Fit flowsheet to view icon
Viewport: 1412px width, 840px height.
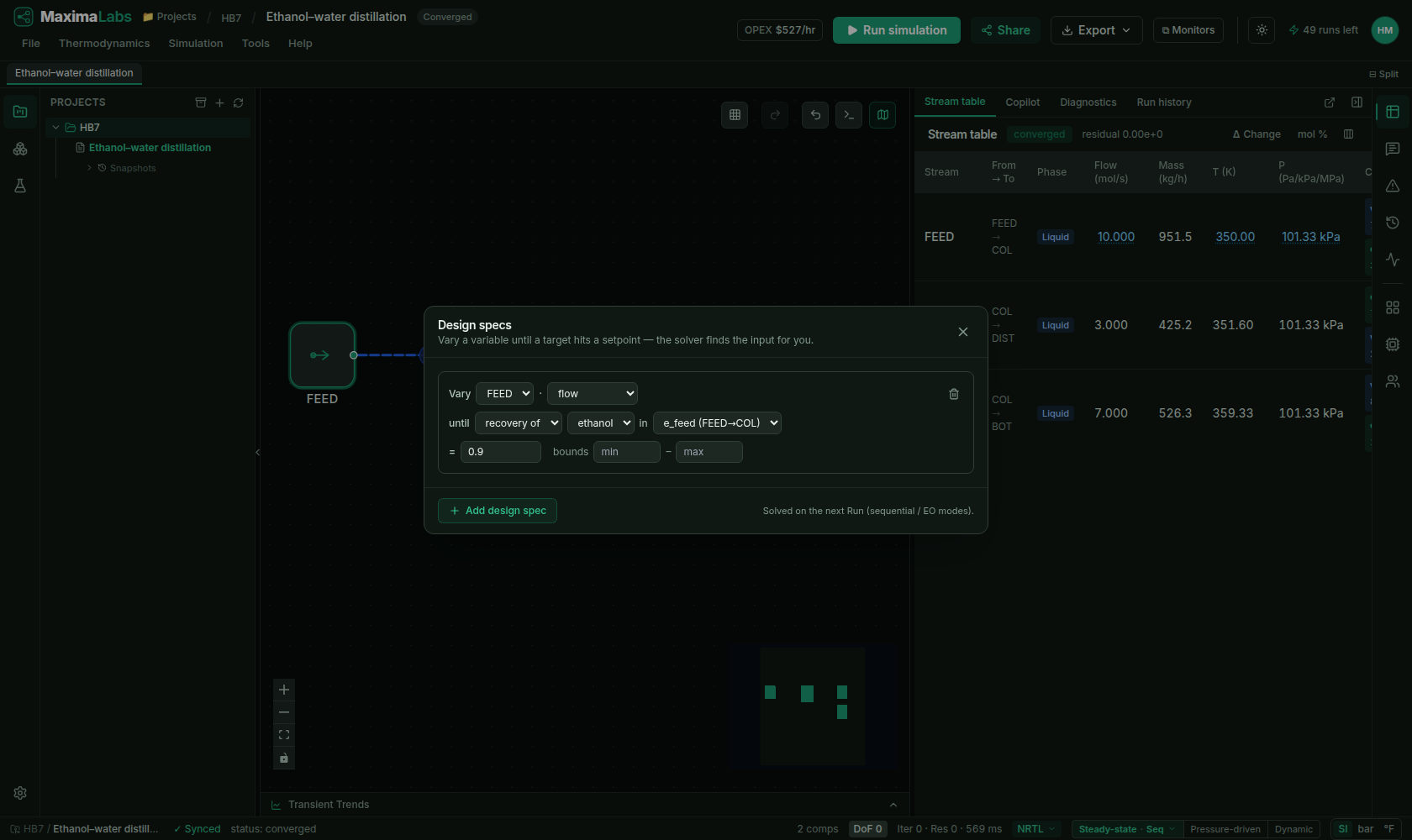[x=284, y=735]
